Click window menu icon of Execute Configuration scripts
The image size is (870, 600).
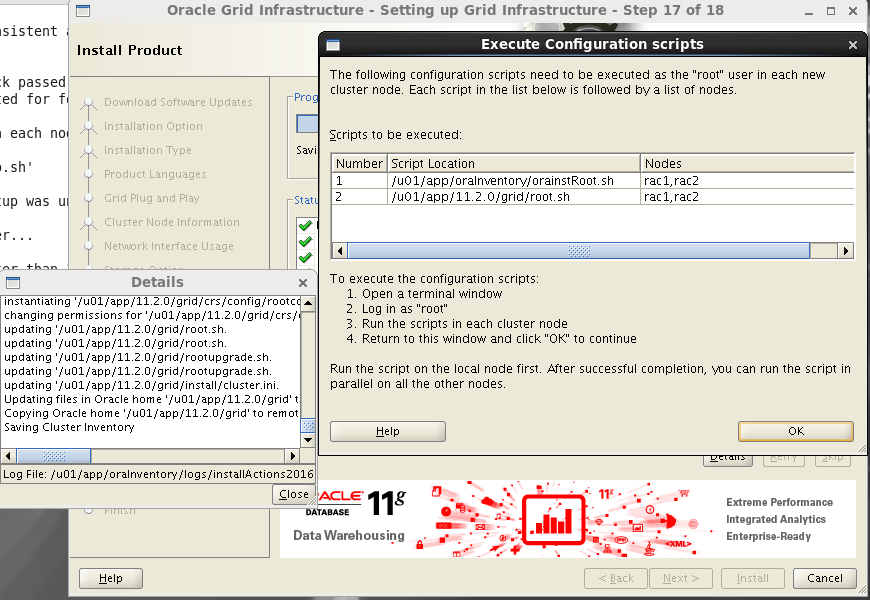click(x=333, y=45)
